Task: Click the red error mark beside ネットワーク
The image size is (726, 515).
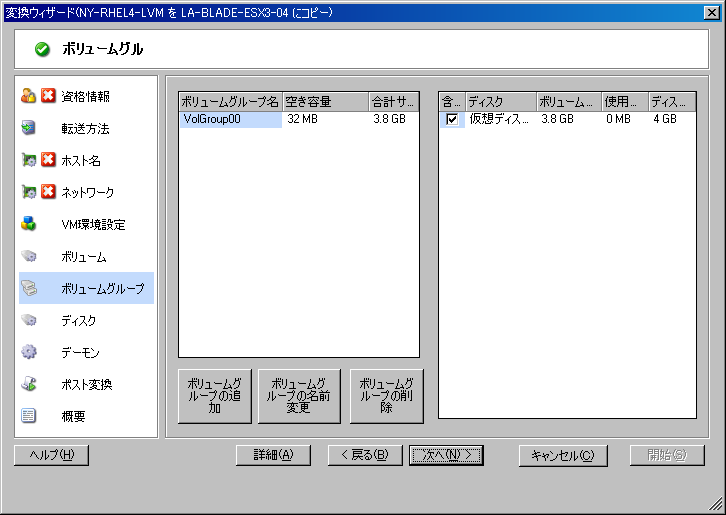Action: 48,191
